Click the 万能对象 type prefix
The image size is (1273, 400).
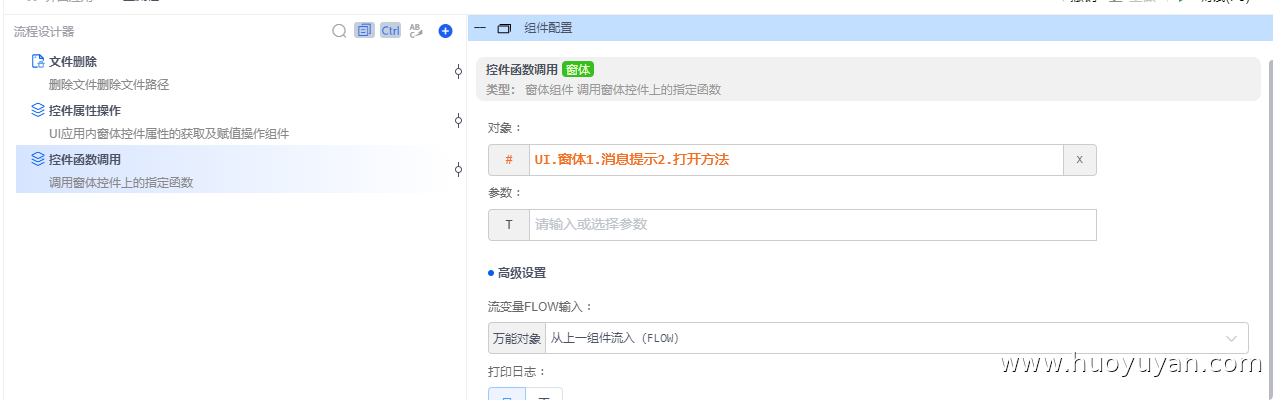click(517, 338)
